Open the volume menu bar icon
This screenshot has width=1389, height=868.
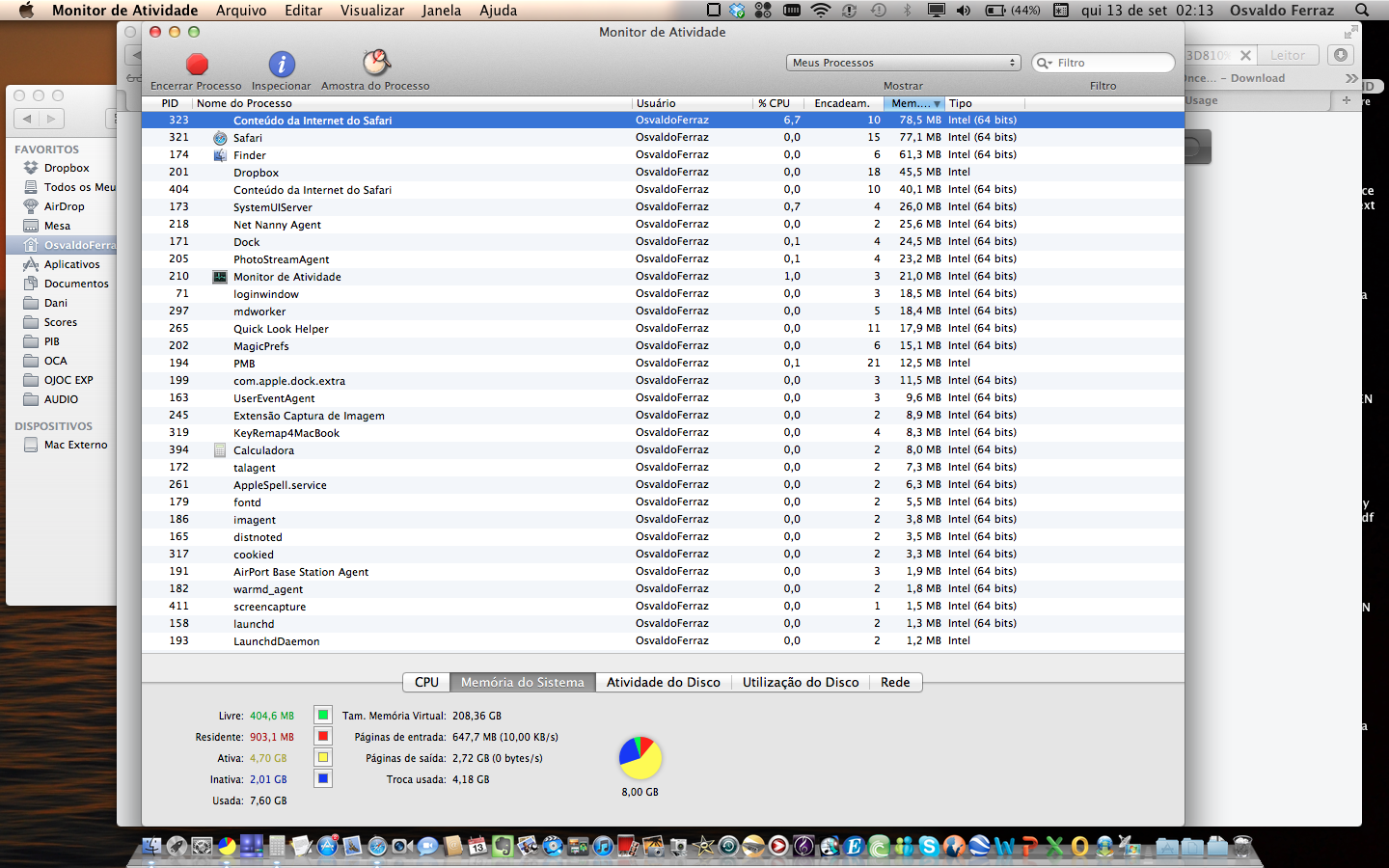click(x=963, y=11)
